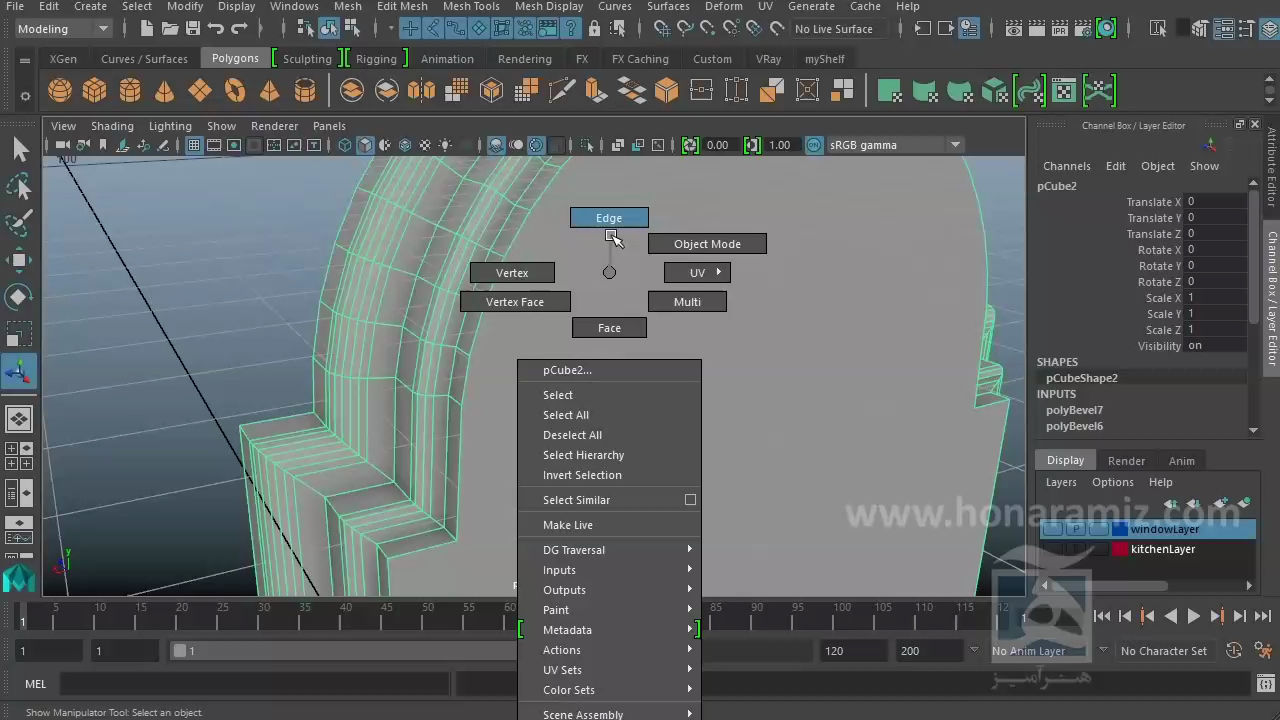The width and height of the screenshot is (1280, 720).
Task: Open the Modeling menu set dropdown
Action: [62, 29]
